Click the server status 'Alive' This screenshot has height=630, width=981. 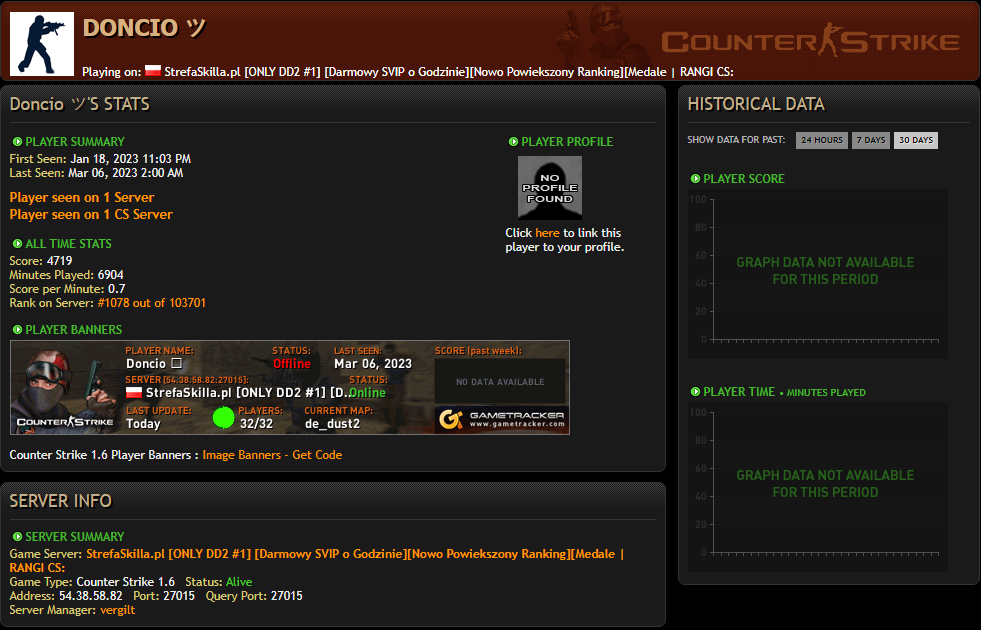pyautogui.click(x=239, y=582)
